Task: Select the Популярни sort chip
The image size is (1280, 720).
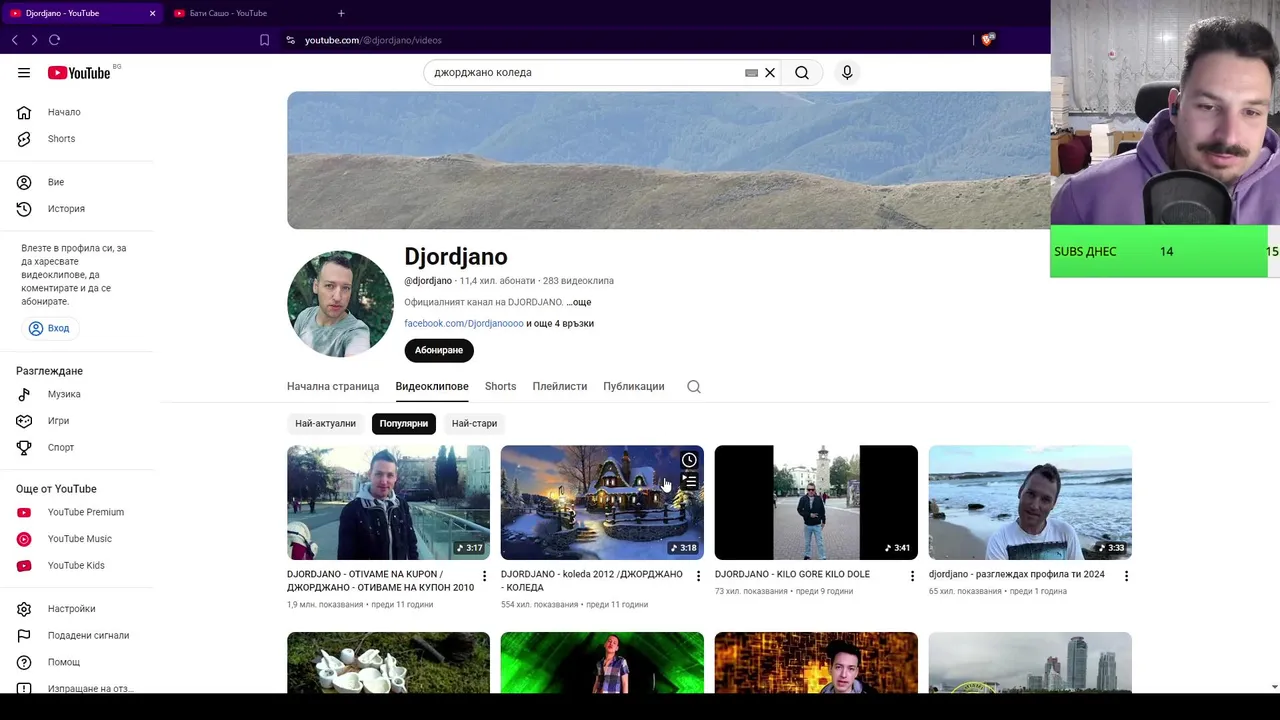Action: tap(403, 423)
